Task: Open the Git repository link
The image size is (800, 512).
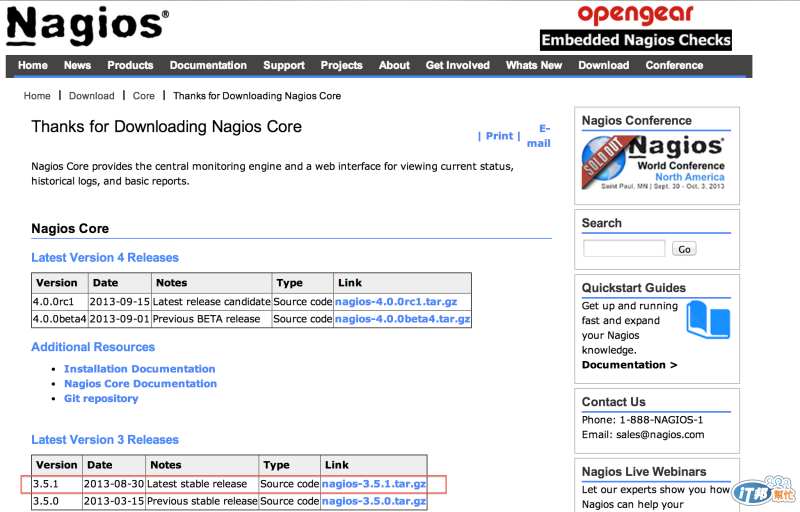Action: click(101, 398)
